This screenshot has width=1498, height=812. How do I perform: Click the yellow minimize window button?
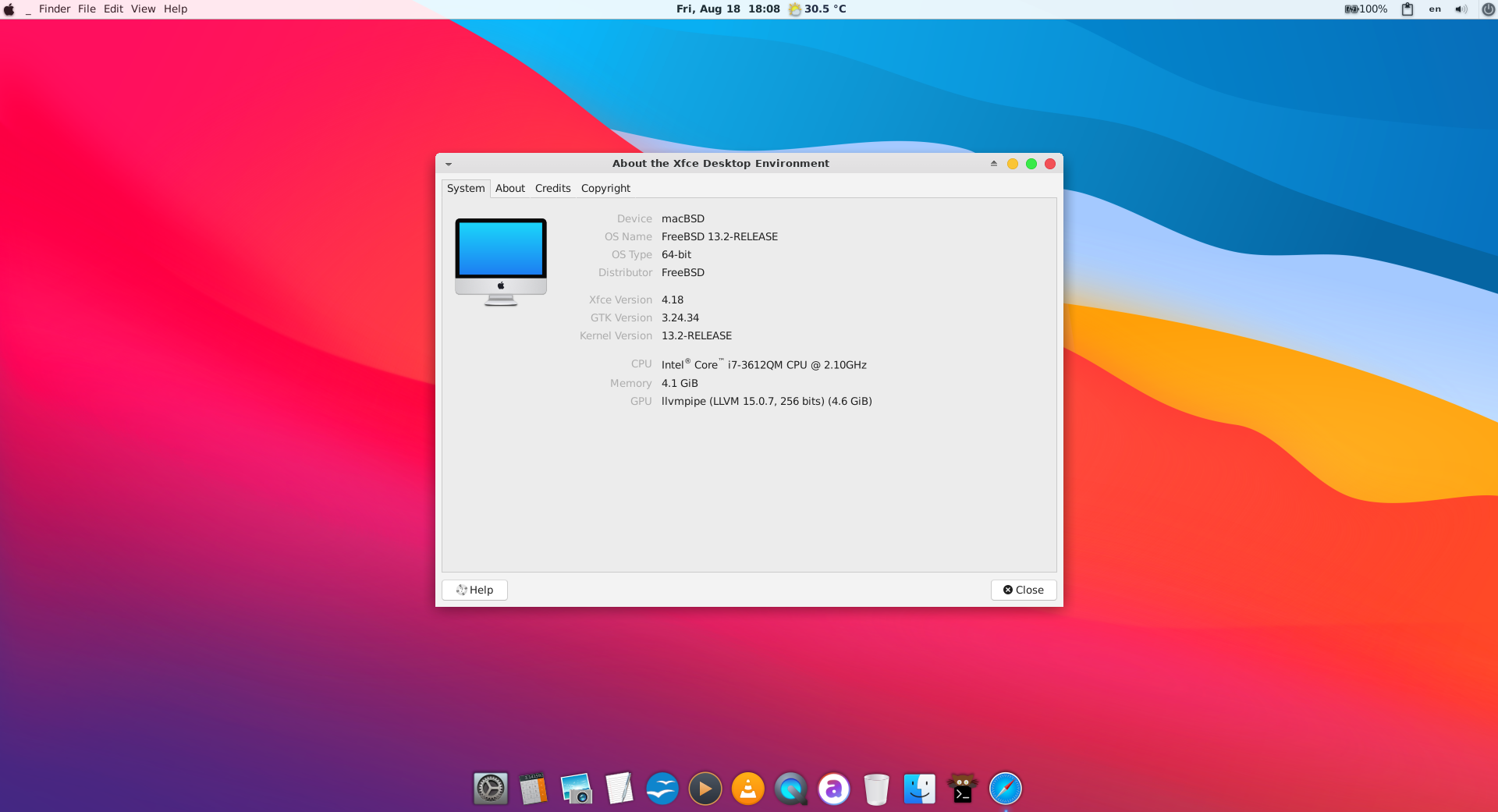pos(1013,164)
